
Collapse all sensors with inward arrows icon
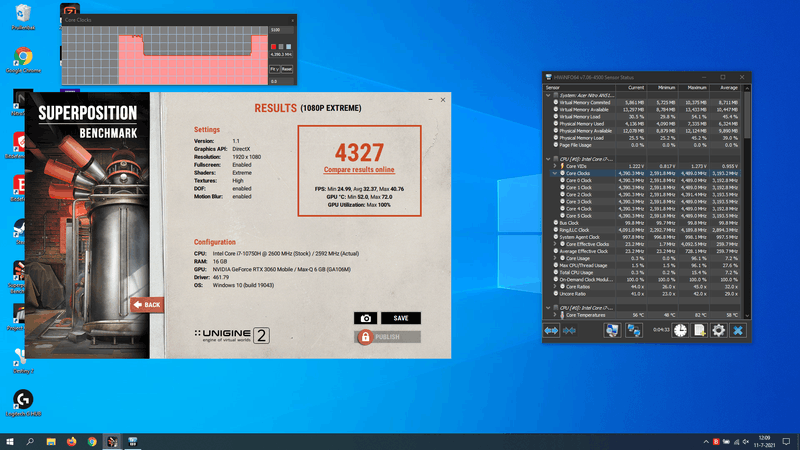pos(569,331)
